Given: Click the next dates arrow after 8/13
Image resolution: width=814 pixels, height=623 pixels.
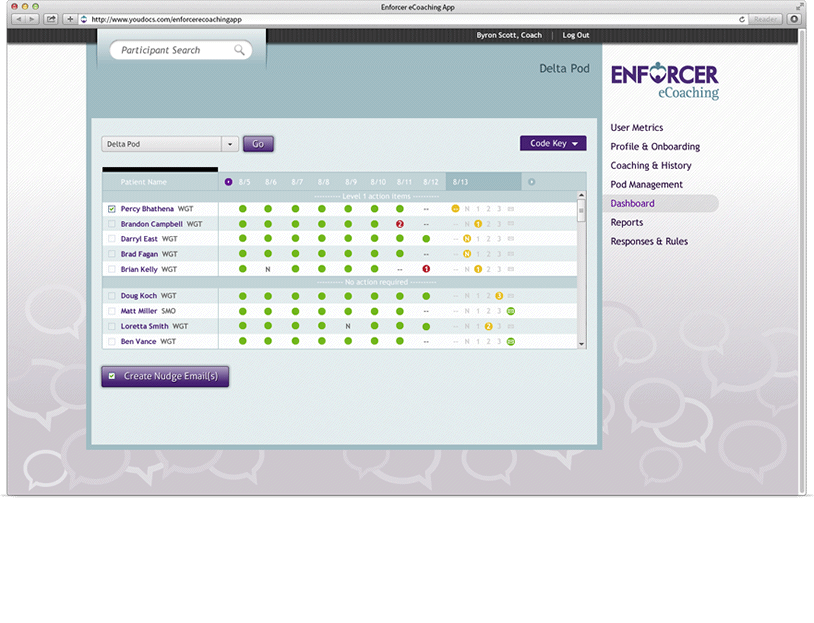Looking at the screenshot, I should pos(531,182).
